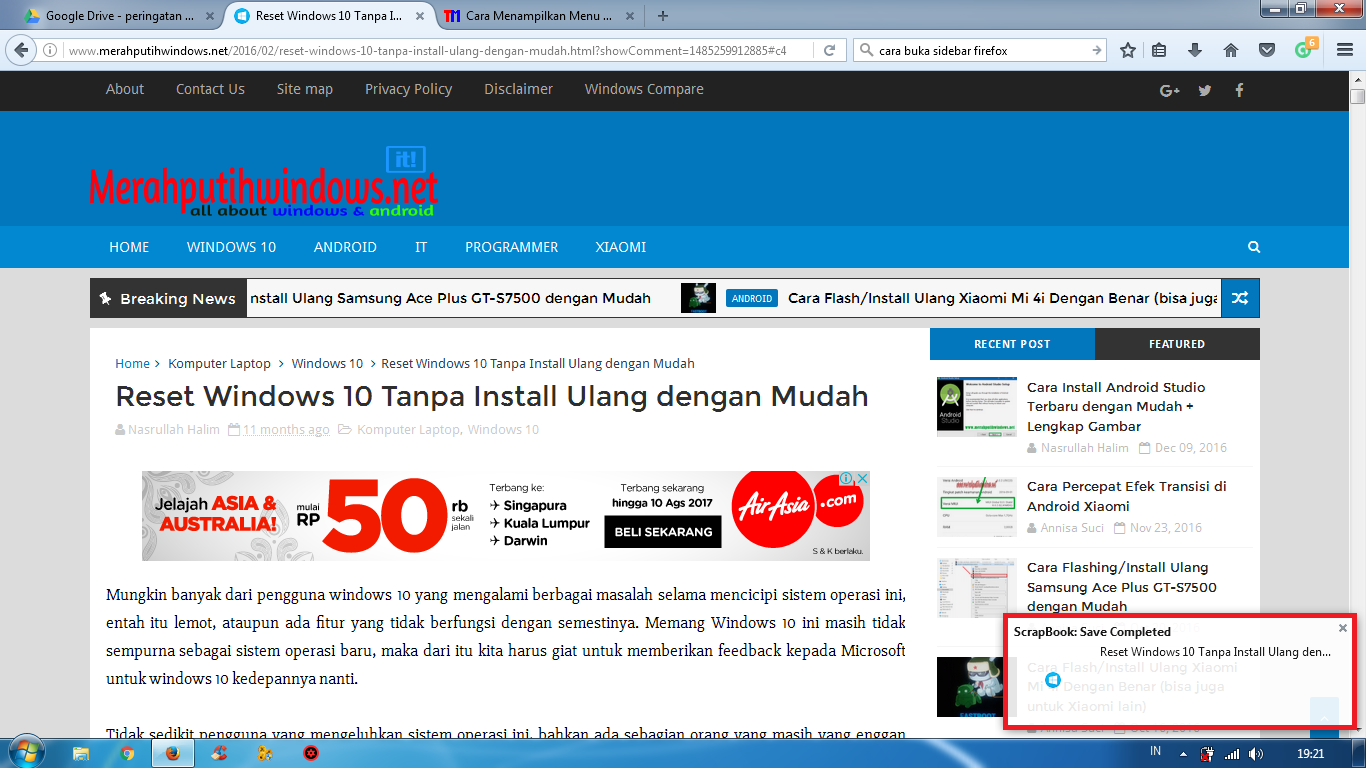
Task: Open Contact Us link in top bar
Action: coord(210,89)
